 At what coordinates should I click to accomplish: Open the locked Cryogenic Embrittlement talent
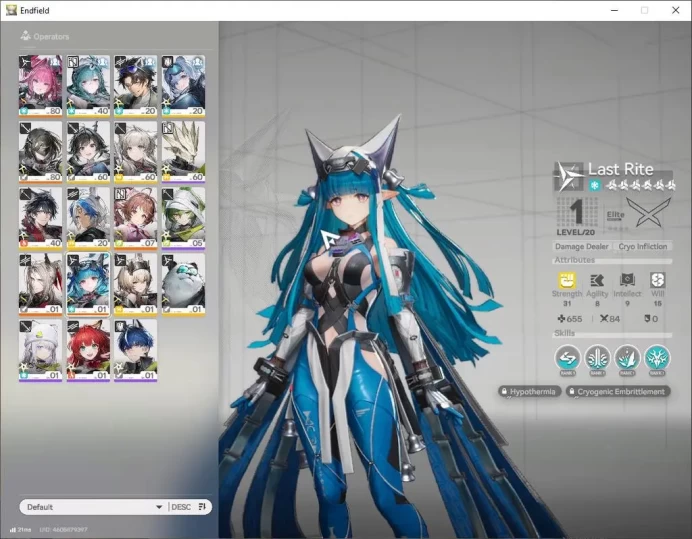(618, 392)
